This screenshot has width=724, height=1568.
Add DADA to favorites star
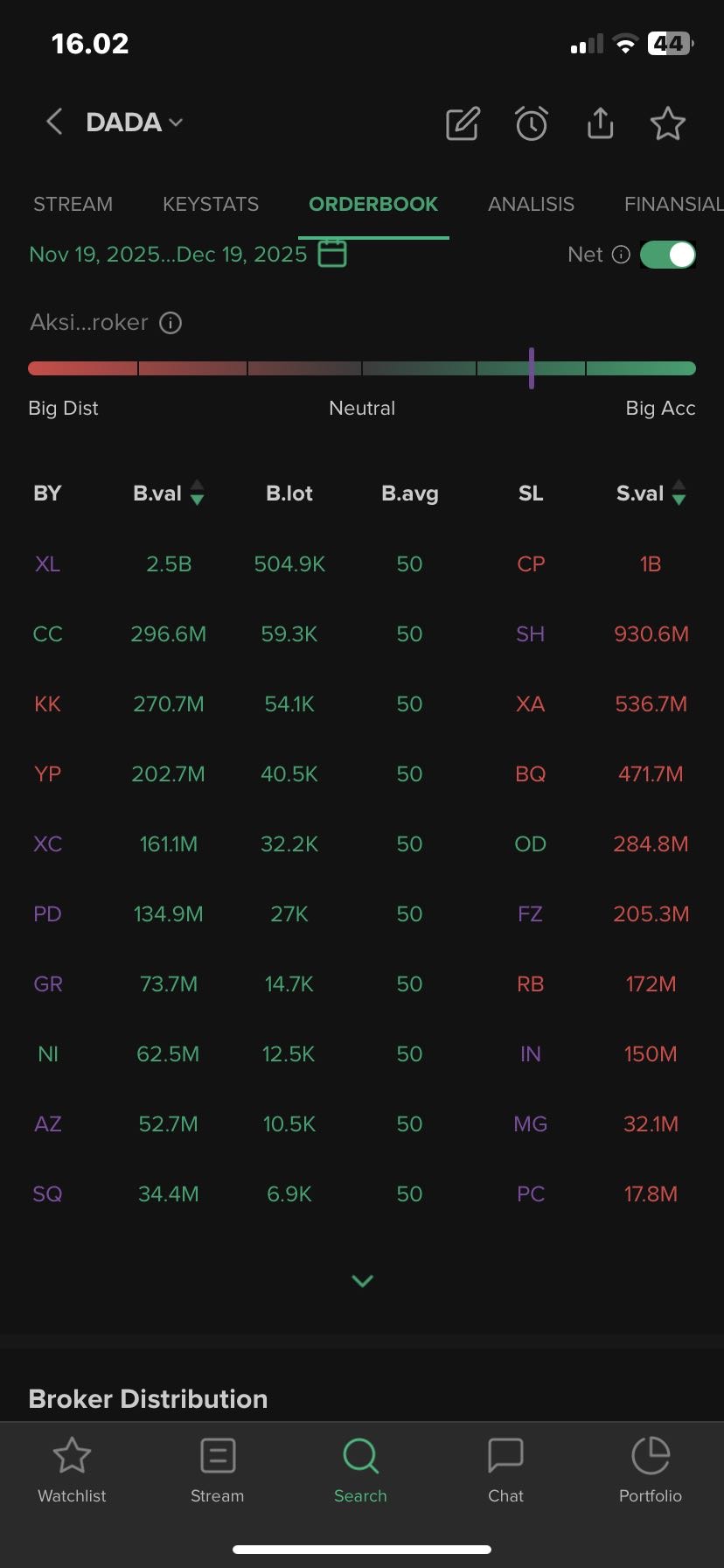(668, 123)
